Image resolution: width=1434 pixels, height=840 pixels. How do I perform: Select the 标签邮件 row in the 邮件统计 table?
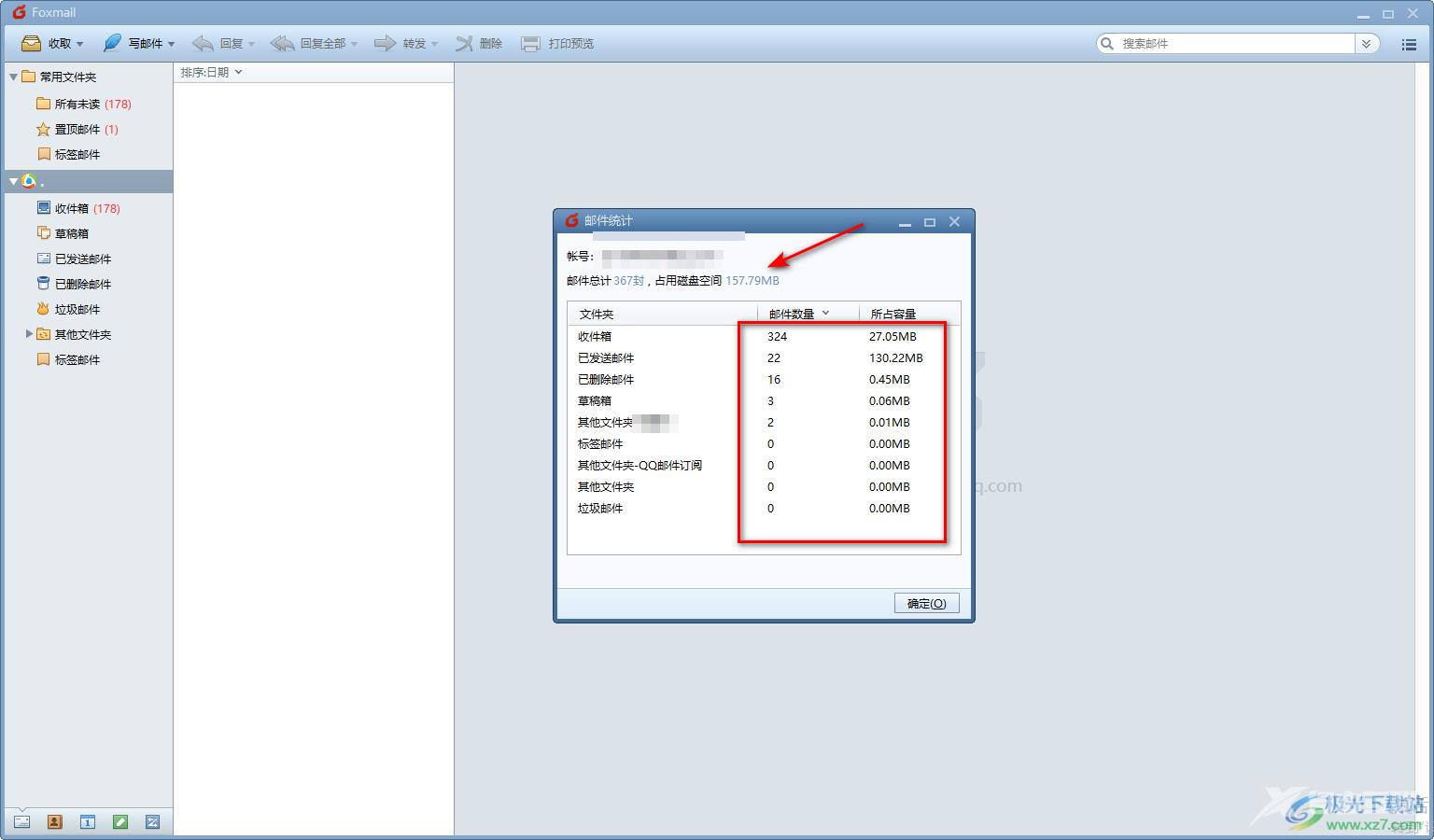click(x=763, y=443)
